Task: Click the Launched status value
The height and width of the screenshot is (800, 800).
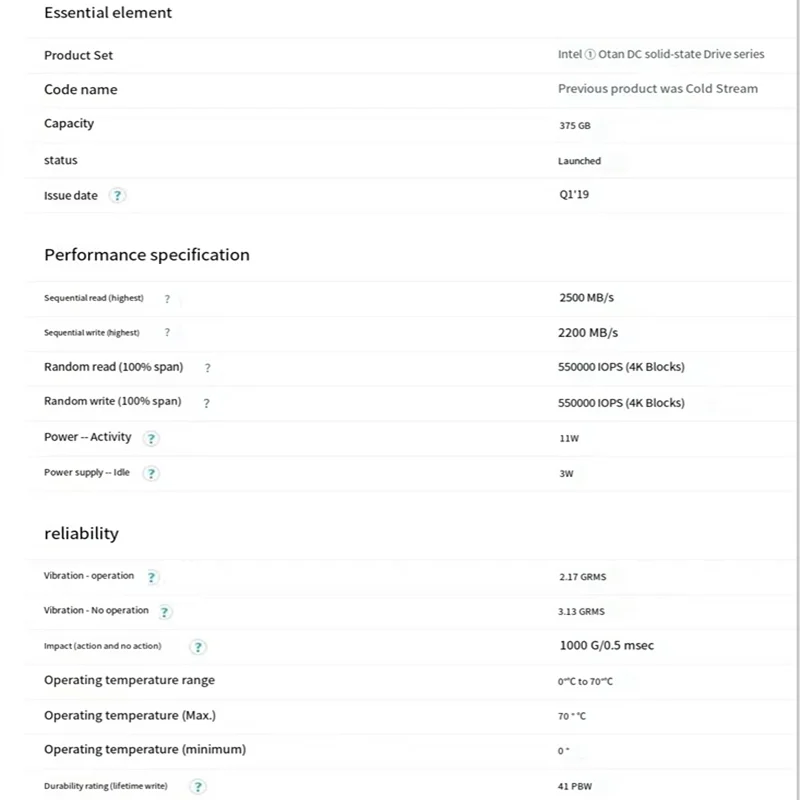Action: coord(579,161)
